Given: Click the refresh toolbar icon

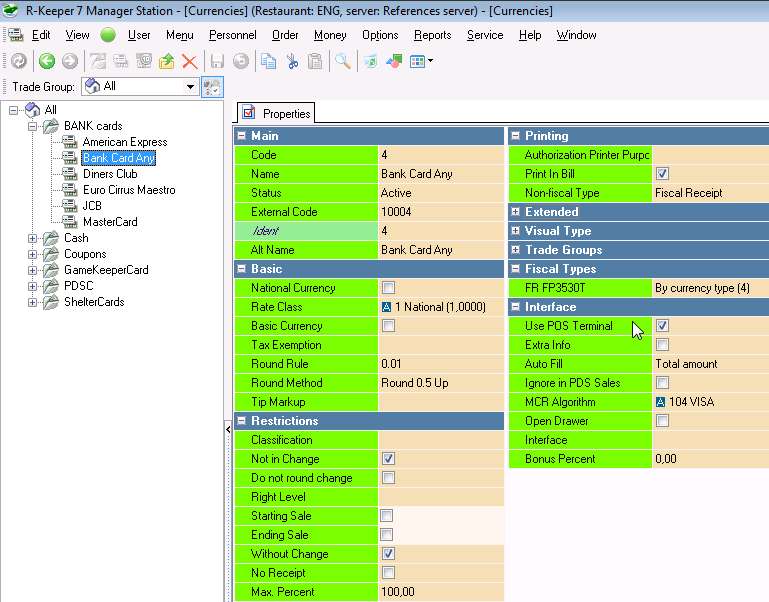Looking at the screenshot, I should click(19, 61).
